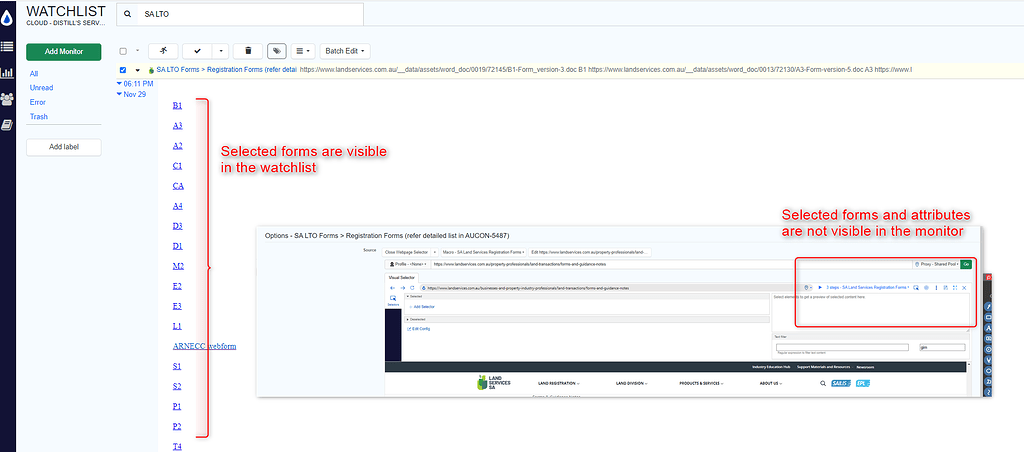Open the ARNECC webform link
Viewport: 1024px width, 452px height.
(x=204, y=346)
